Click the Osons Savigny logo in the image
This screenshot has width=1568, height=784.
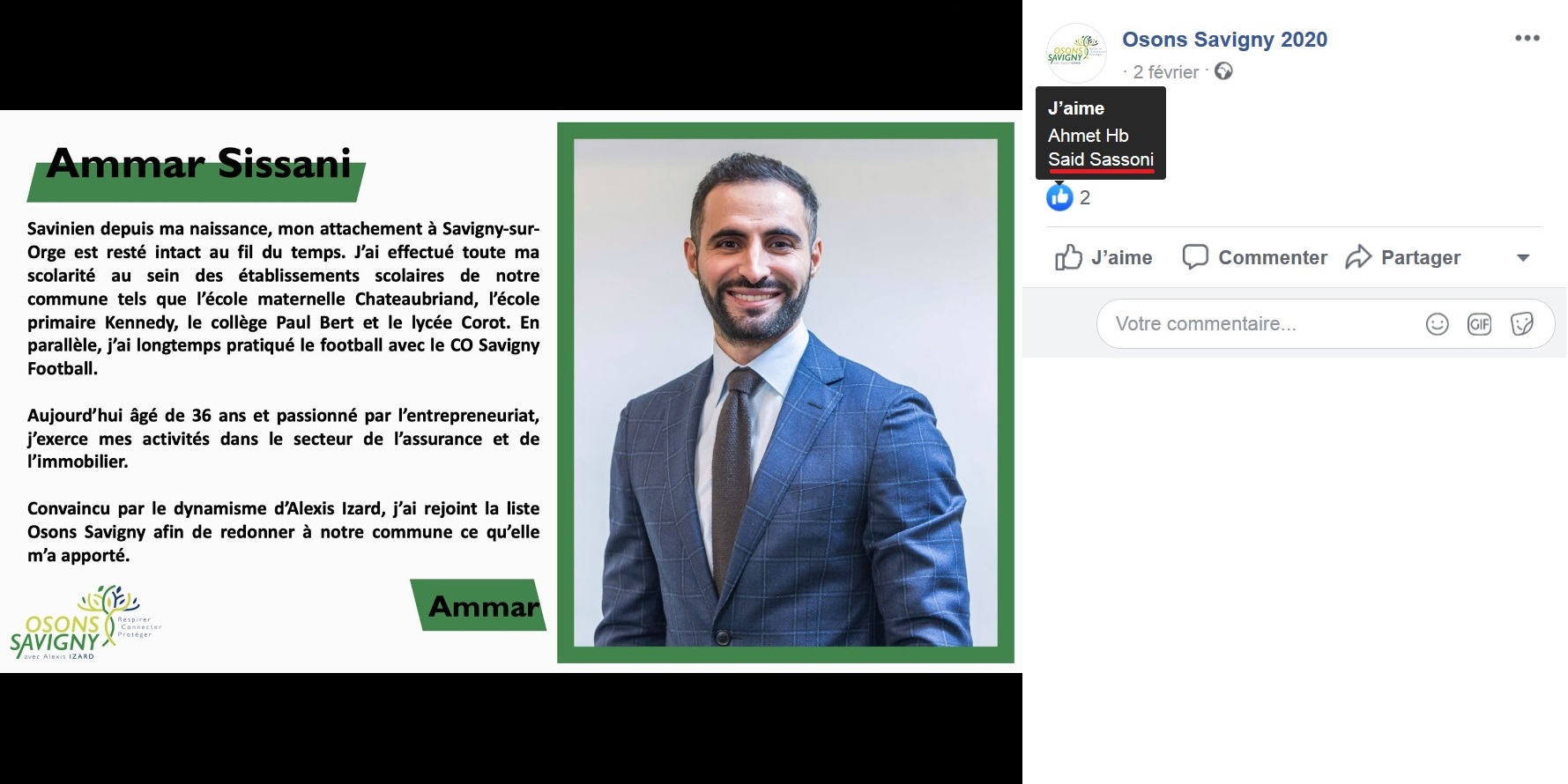coord(85,623)
